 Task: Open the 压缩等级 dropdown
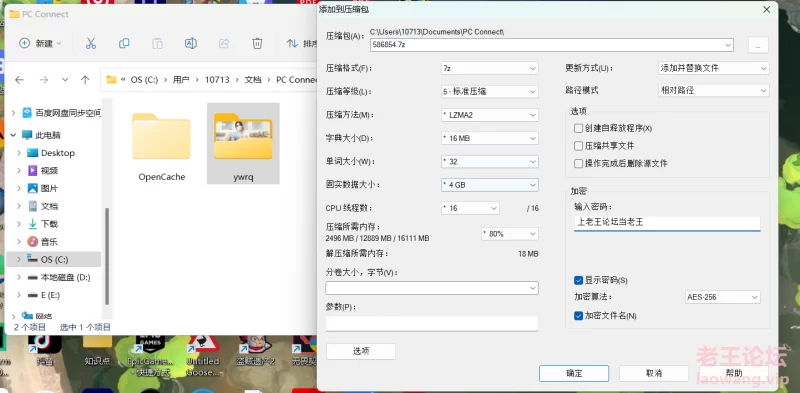(489, 91)
